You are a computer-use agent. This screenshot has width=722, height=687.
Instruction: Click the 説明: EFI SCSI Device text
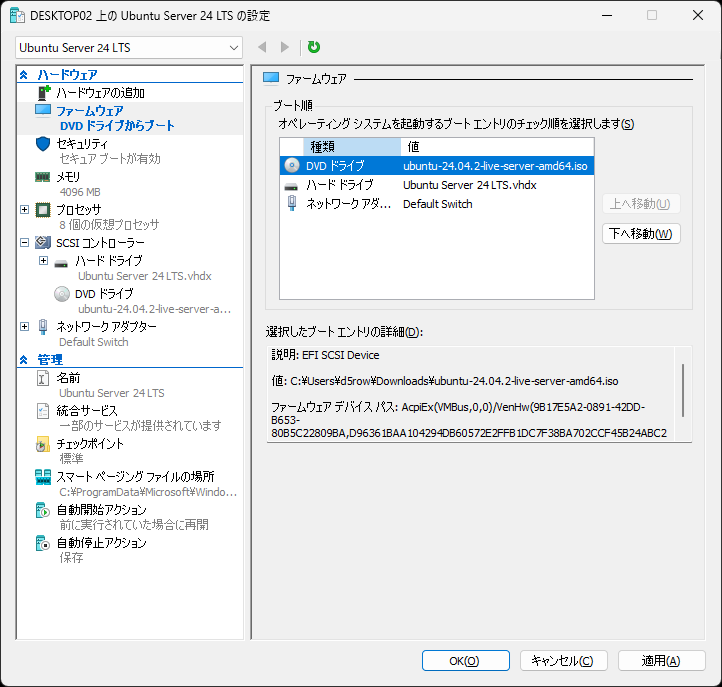click(326, 355)
